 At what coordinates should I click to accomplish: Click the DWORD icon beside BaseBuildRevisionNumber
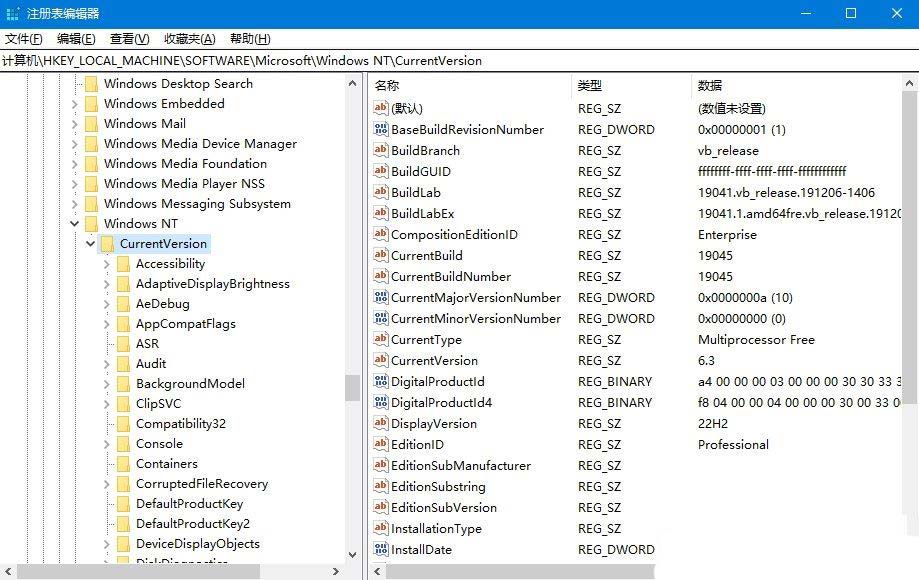coord(380,129)
